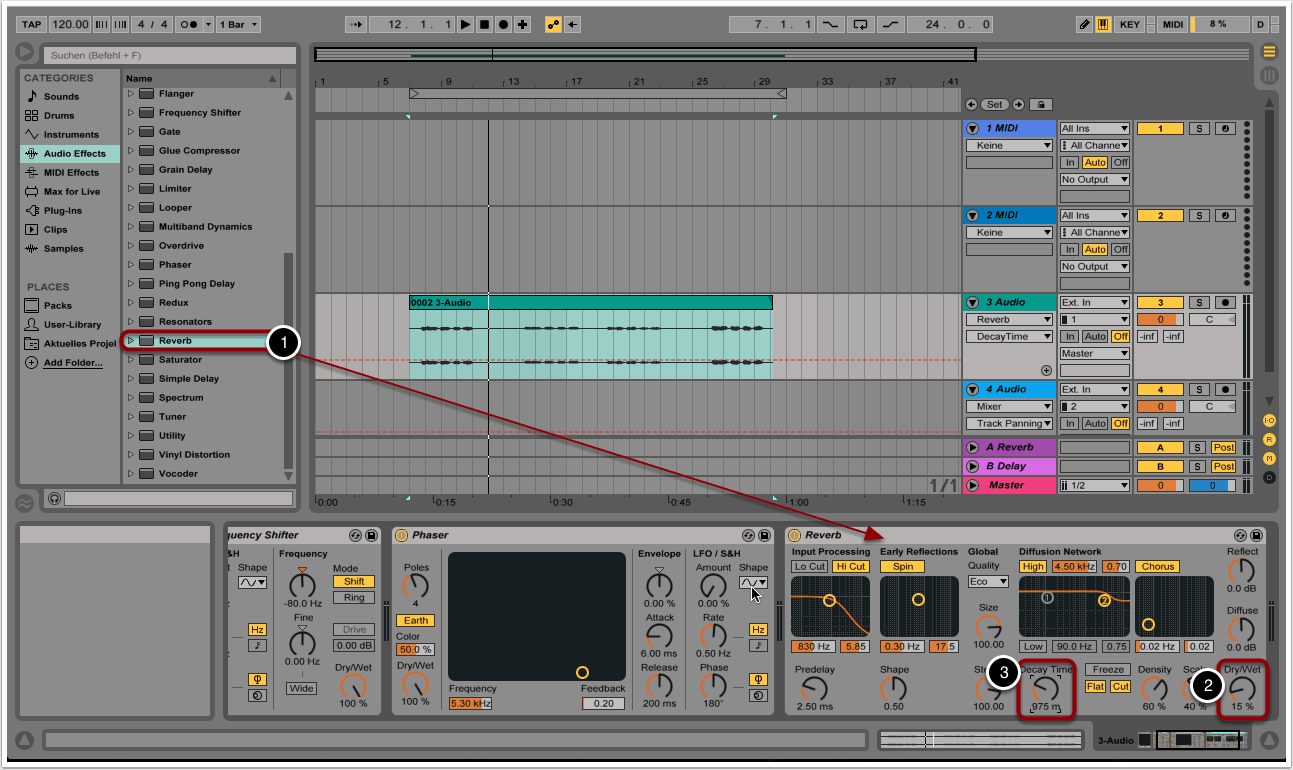The height and width of the screenshot is (770, 1293).
Task: Arm the 3 Audio track for recording
Action: [x=1225, y=303]
